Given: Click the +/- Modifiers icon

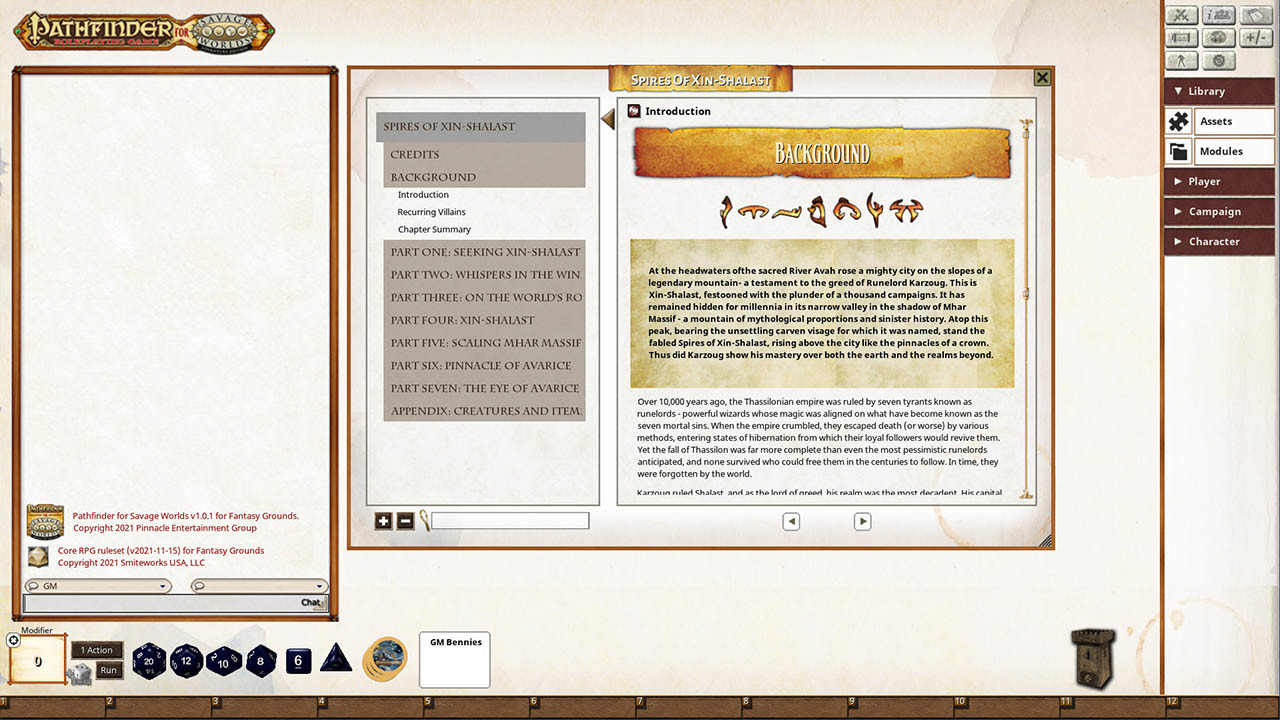Looking at the screenshot, I should click(x=1255, y=37).
